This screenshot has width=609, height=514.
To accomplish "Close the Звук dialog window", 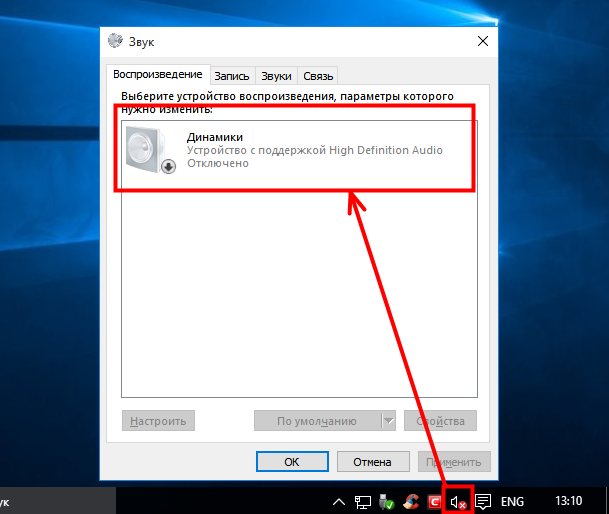I will click(483, 41).
